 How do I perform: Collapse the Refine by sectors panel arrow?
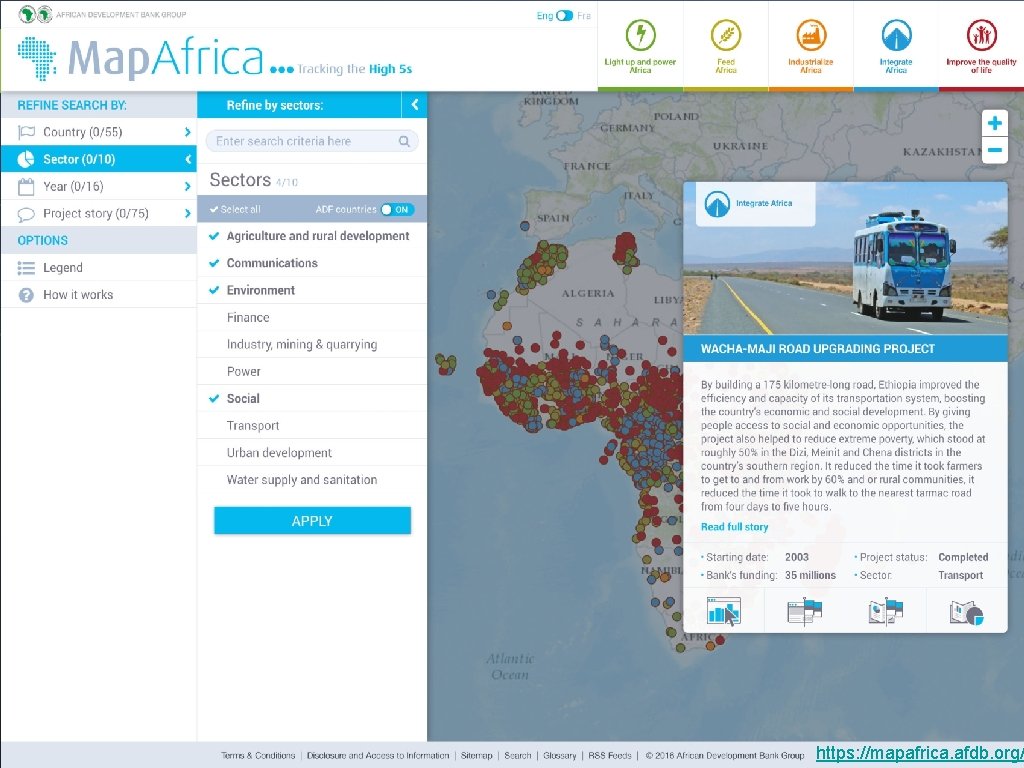click(x=414, y=104)
